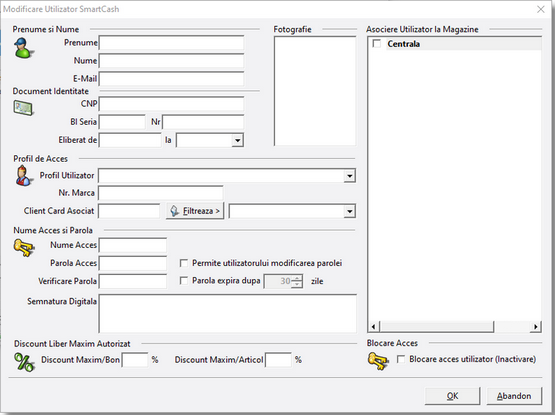Click the Filtreaza > button
The image size is (555, 415).
(x=195, y=211)
